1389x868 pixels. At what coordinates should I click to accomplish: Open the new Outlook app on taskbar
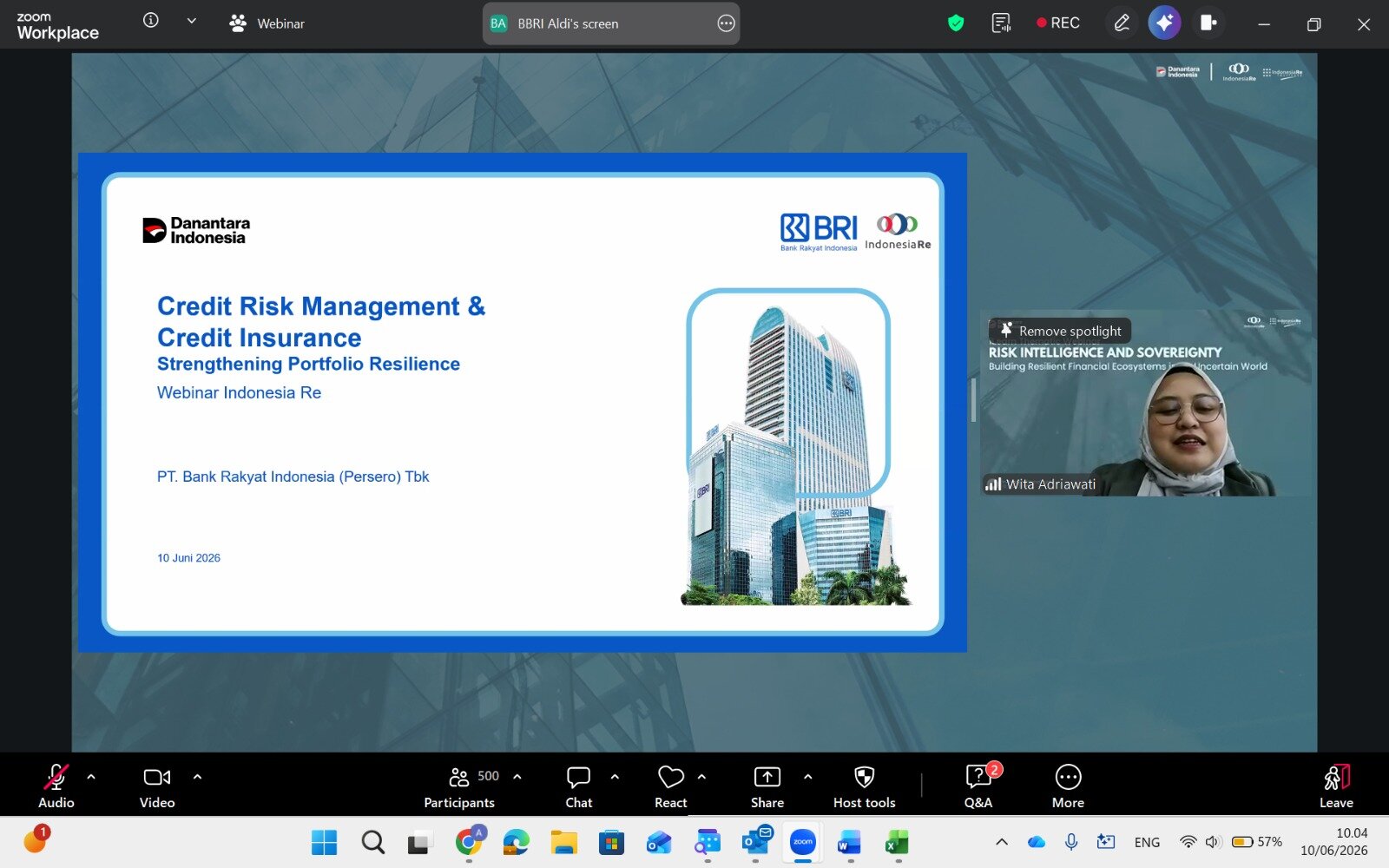click(x=660, y=842)
